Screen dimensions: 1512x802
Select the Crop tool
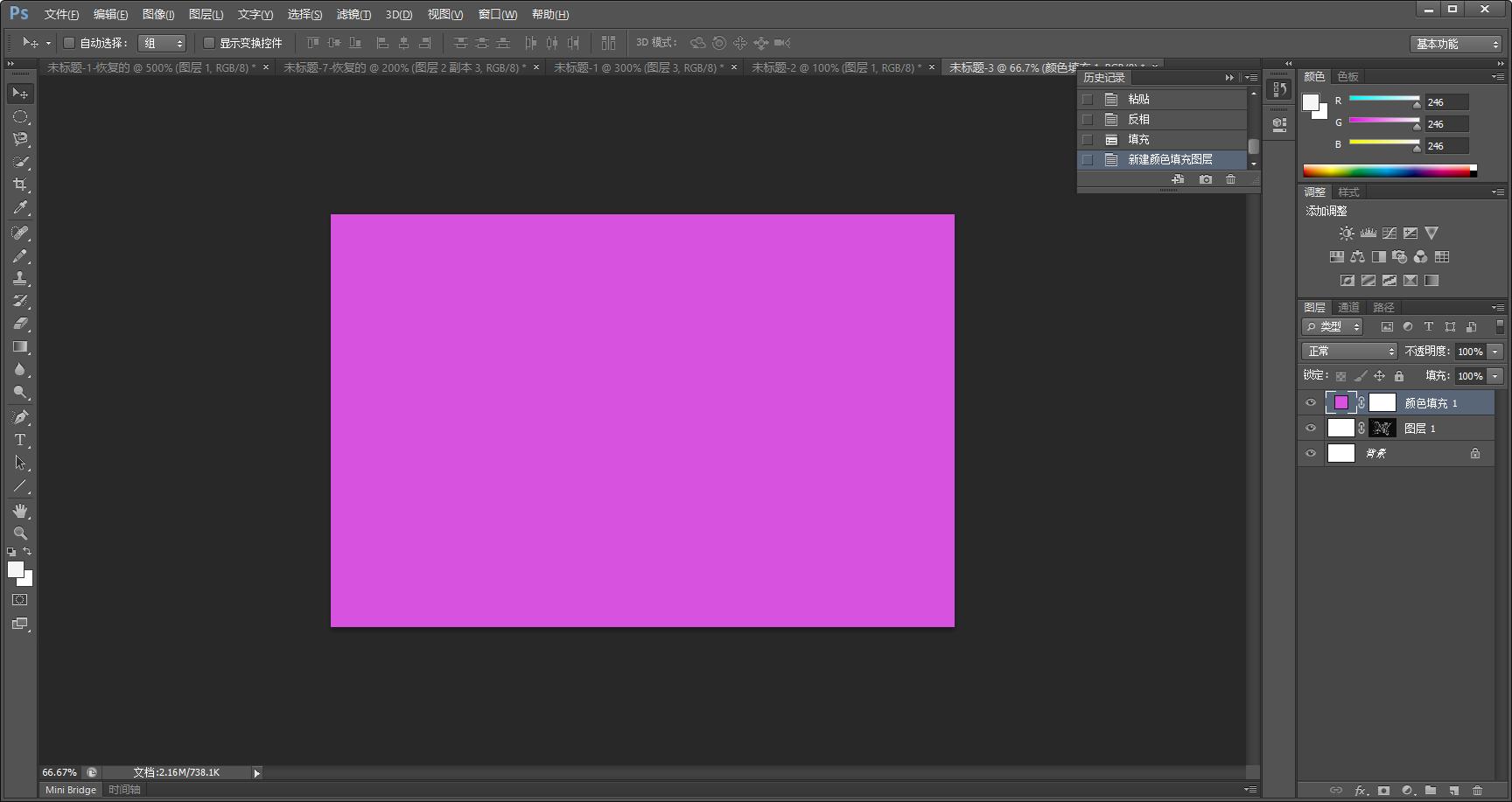(x=20, y=185)
